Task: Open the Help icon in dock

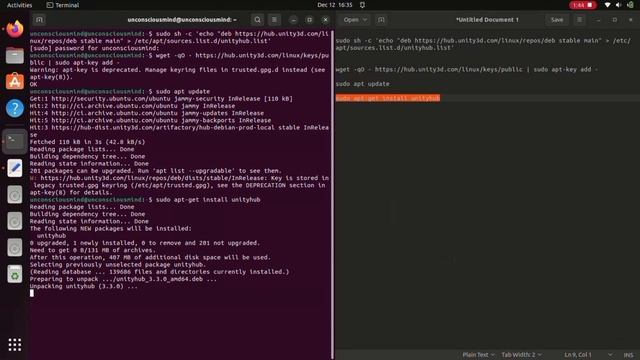Action: click(15, 108)
